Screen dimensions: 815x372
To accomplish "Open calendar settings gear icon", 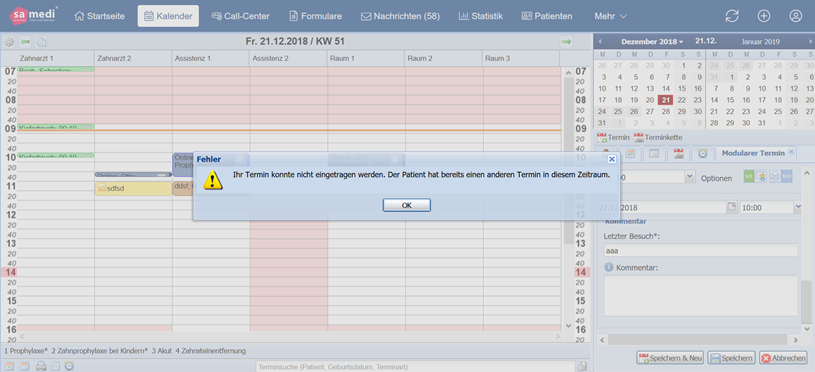I will [x=9, y=42].
